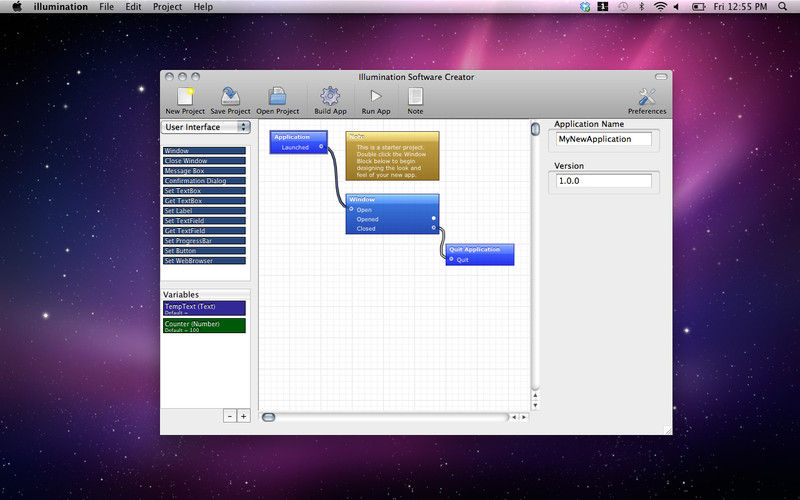Open Preferences from the toolbar
This screenshot has height=500, width=800.
coord(647,101)
